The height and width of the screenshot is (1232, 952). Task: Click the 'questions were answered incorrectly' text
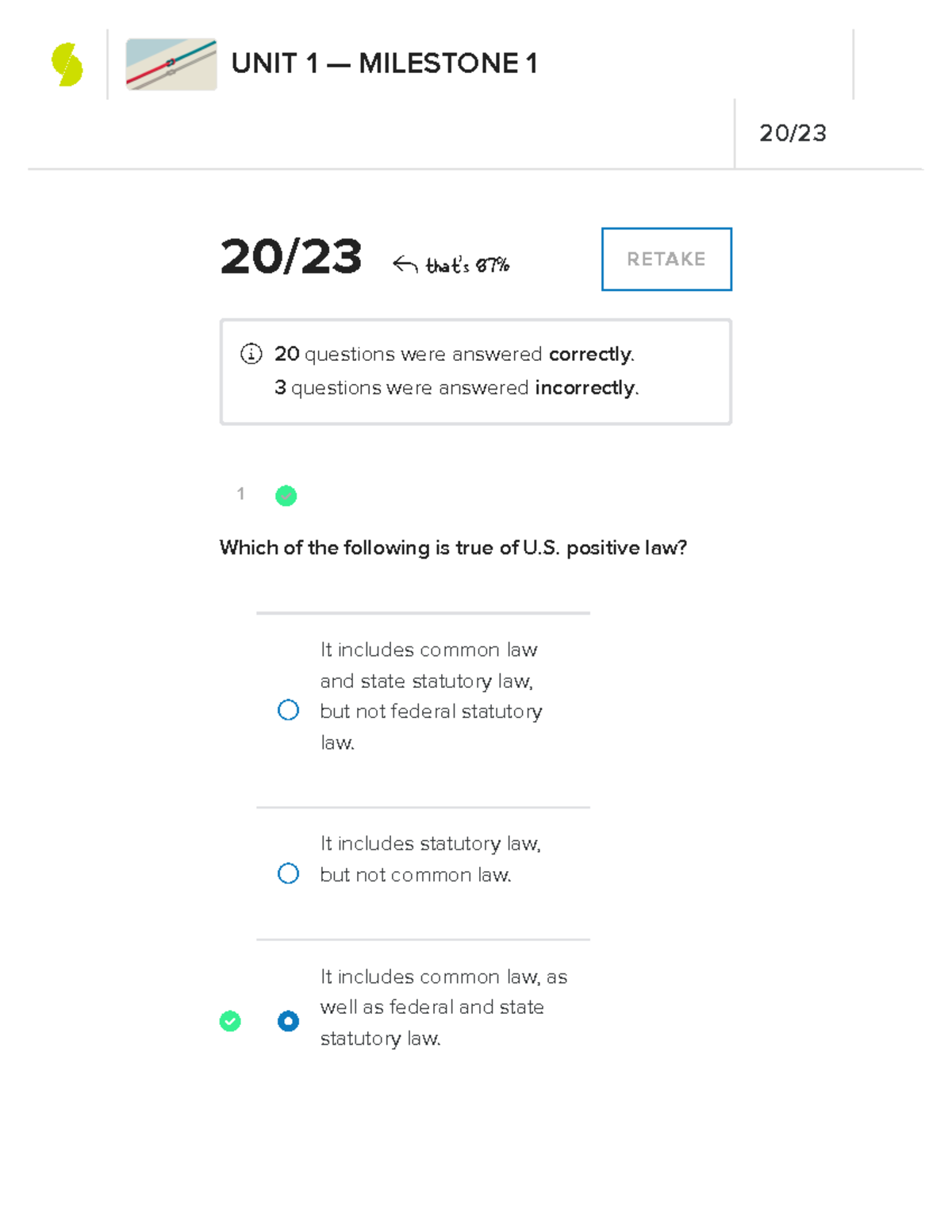point(457,388)
